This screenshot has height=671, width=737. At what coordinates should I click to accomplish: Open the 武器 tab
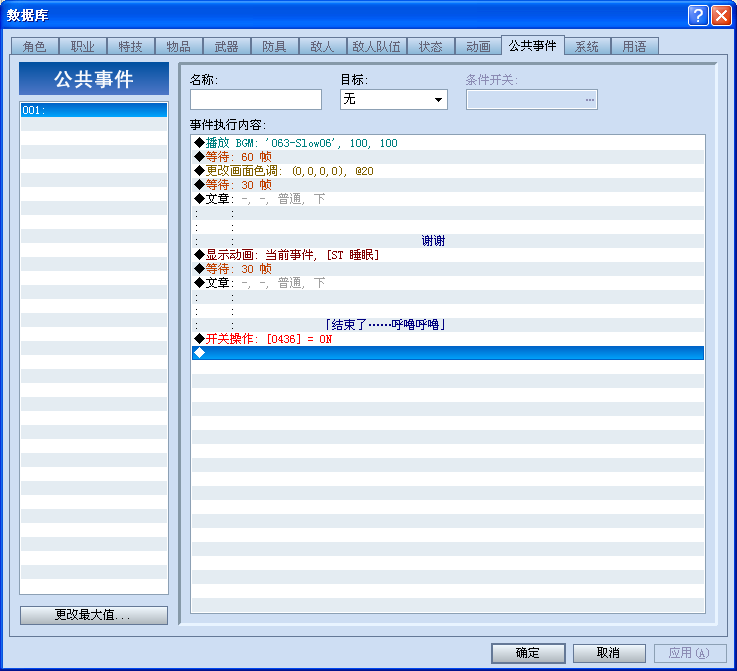(227, 46)
